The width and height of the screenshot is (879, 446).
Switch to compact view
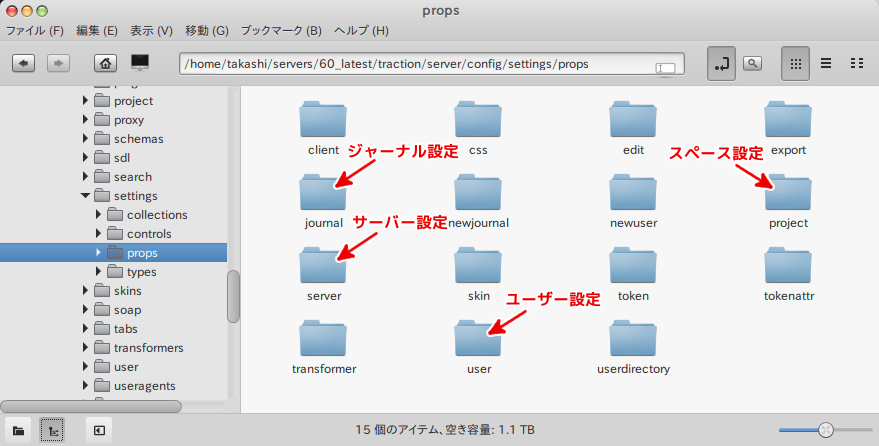click(x=857, y=63)
